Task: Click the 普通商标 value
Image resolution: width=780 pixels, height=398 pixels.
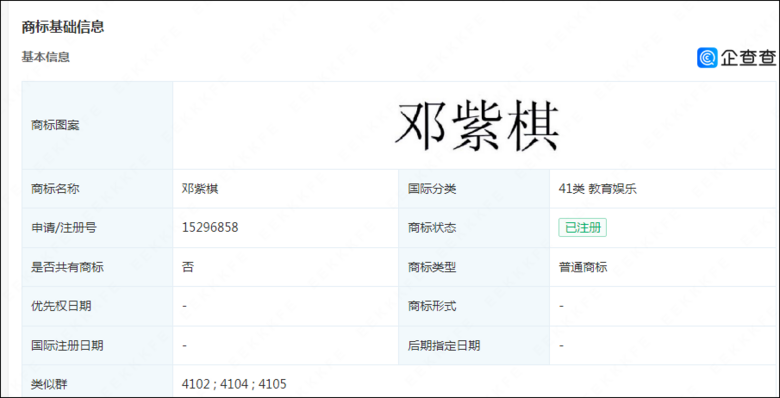Action: 583,267
